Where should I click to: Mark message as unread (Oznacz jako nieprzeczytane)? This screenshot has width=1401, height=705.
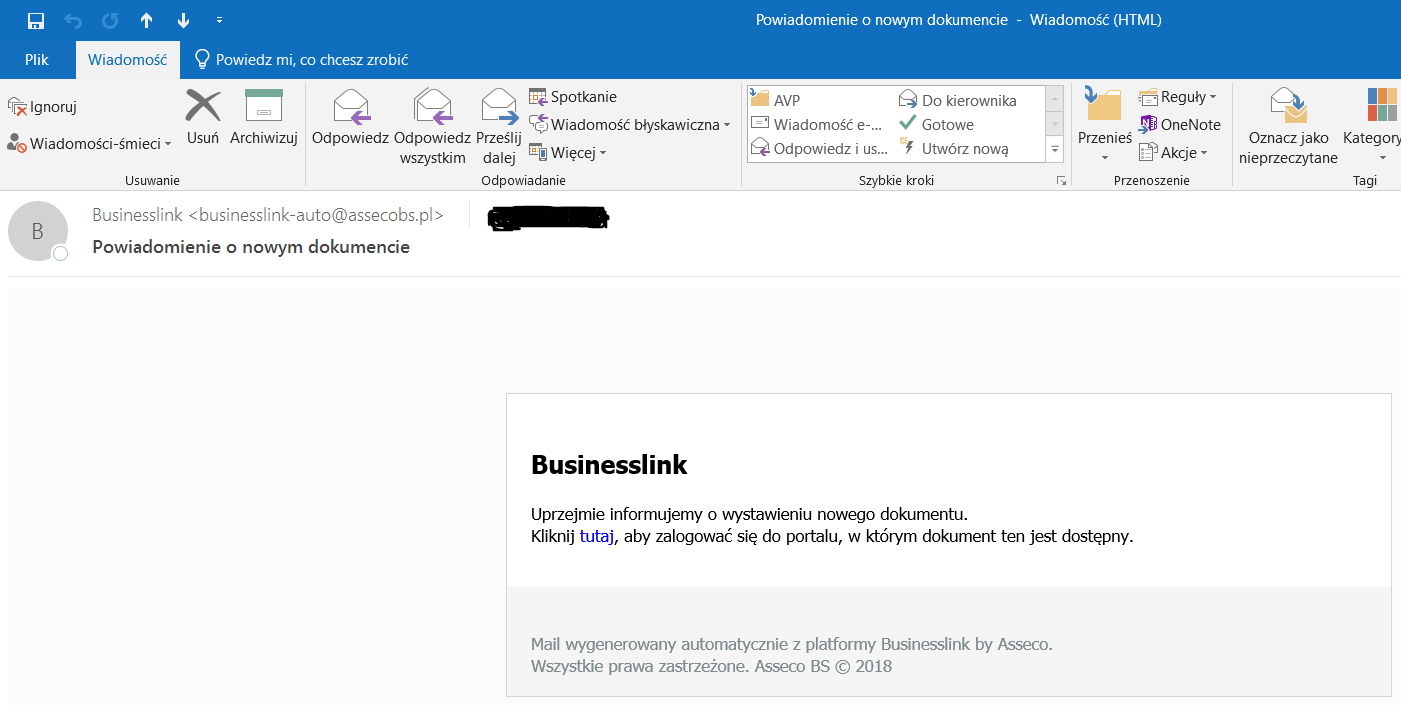tap(1288, 125)
